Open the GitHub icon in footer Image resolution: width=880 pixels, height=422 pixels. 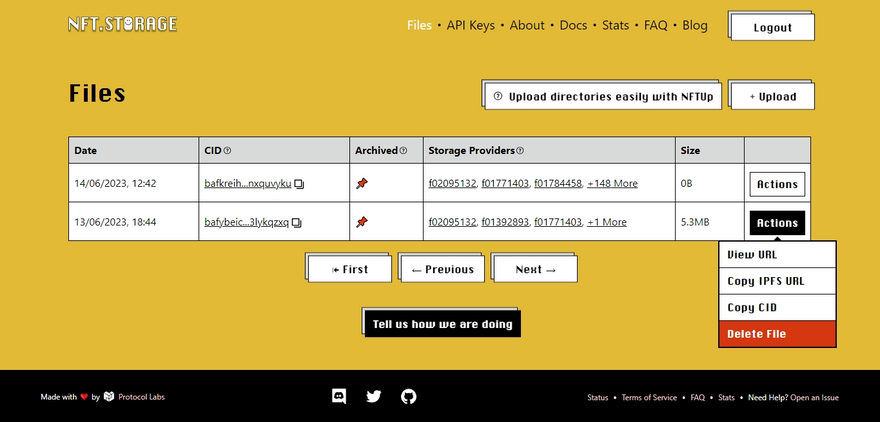[x=408, y=396]
